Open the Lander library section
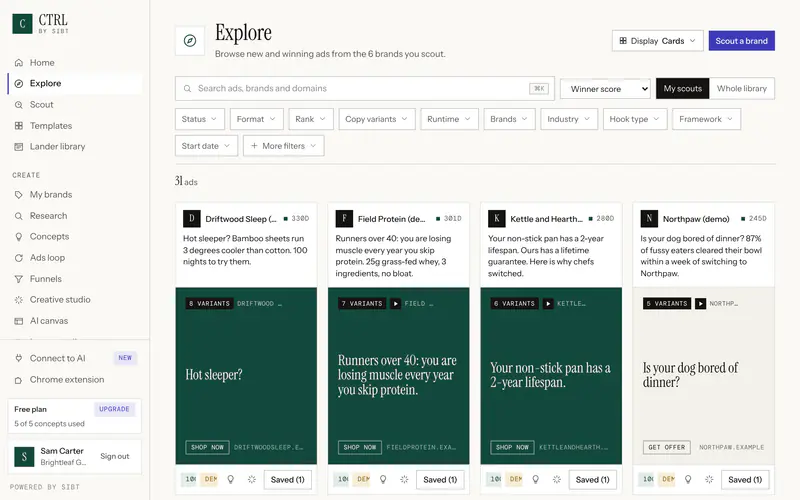800x500 pixels. click(74, 146)
